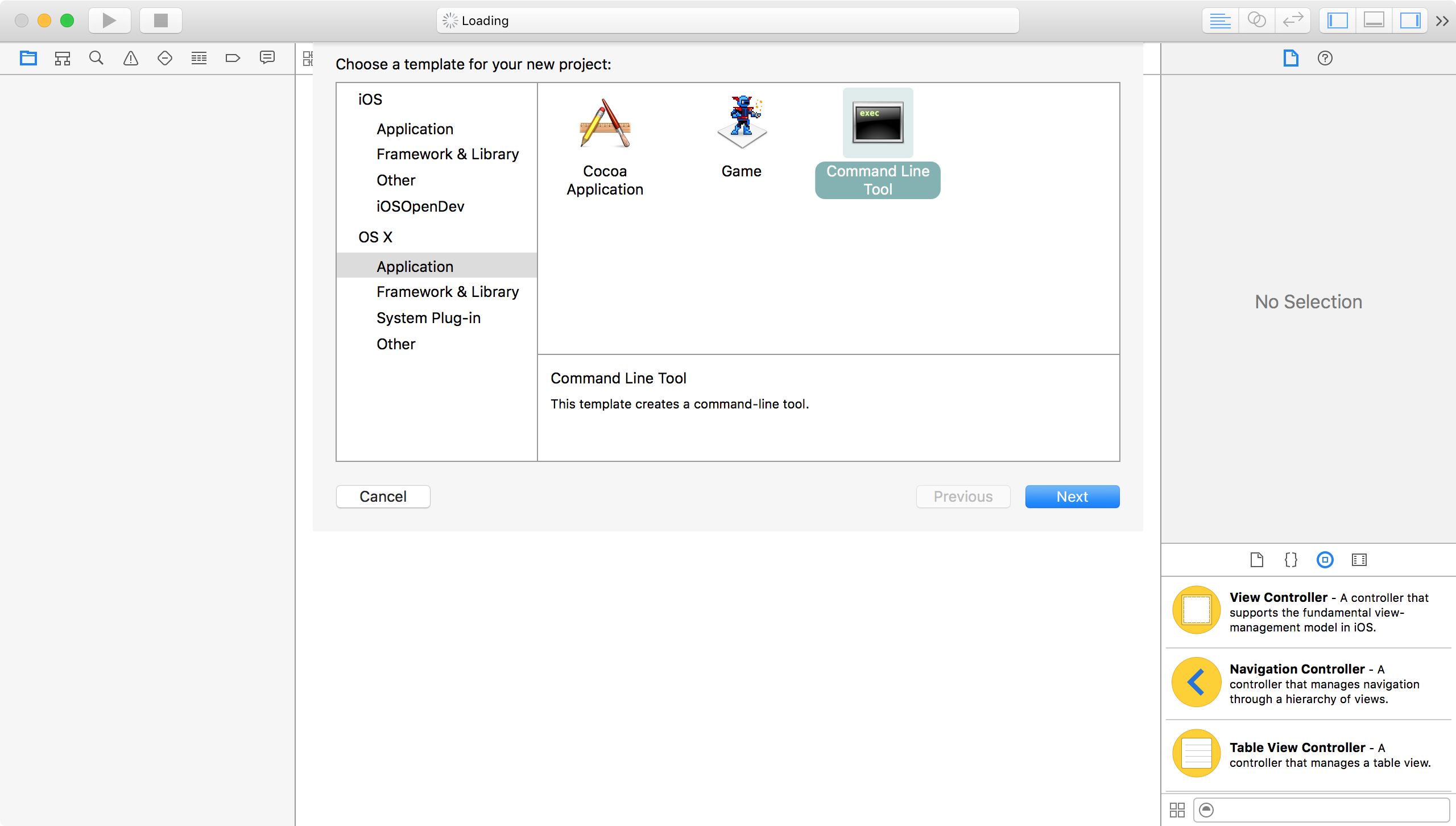Select OS X Framework & Library category
Viewport: 1456px width, 826px height.
[x=447, y=292]
